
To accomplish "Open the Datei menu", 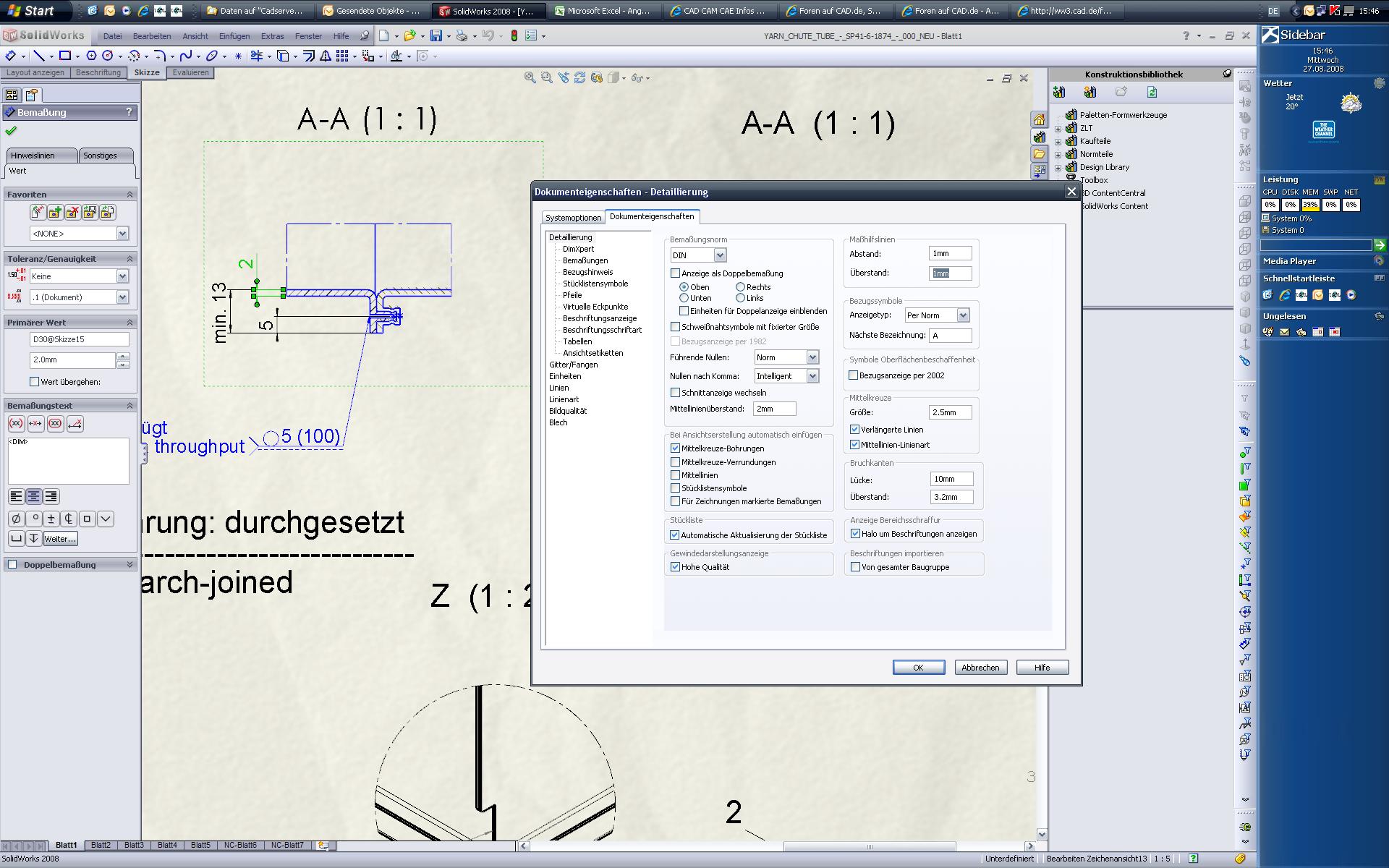I will (112, 36).
